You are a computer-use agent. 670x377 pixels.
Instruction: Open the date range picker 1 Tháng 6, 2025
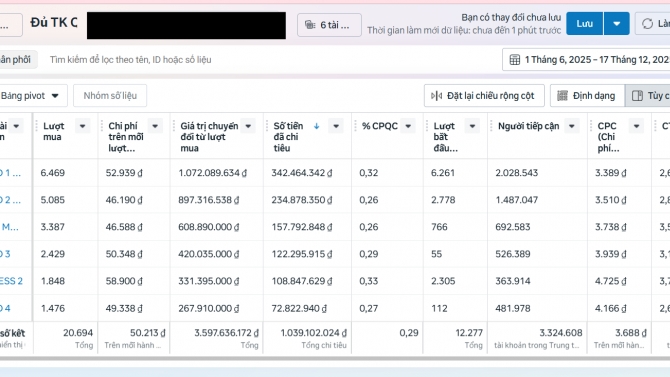(586, 59)
